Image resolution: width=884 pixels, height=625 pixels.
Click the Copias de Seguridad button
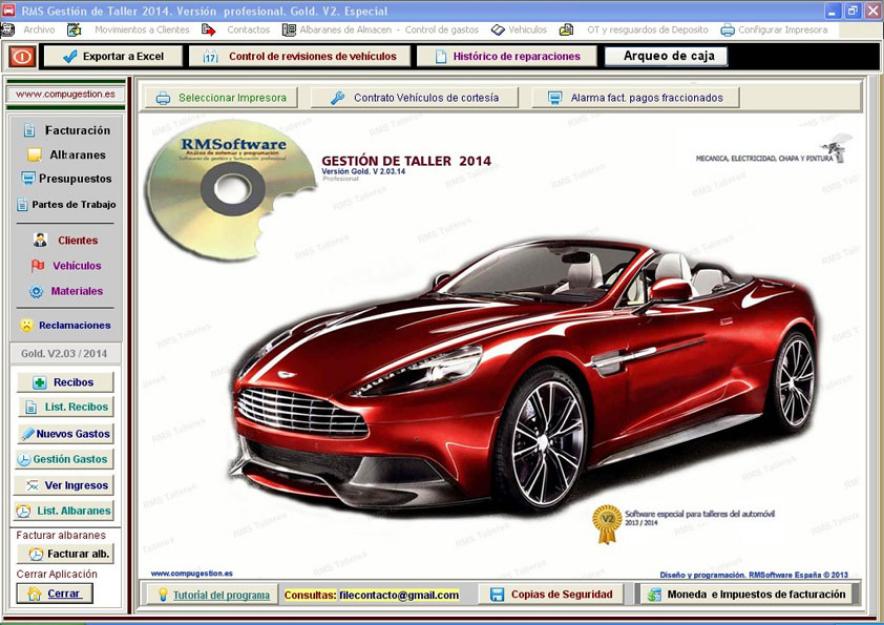(x=551, y=595)
